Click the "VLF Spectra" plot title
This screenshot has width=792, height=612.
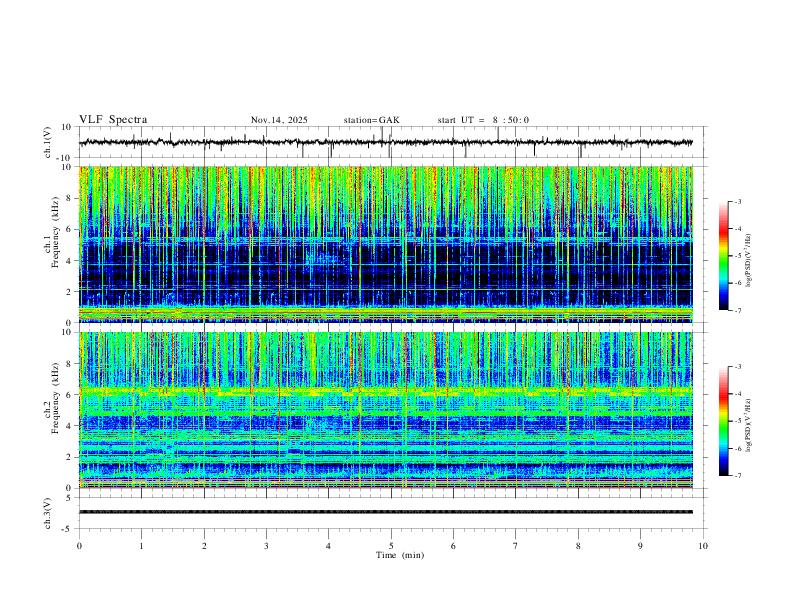pos(113,120)
